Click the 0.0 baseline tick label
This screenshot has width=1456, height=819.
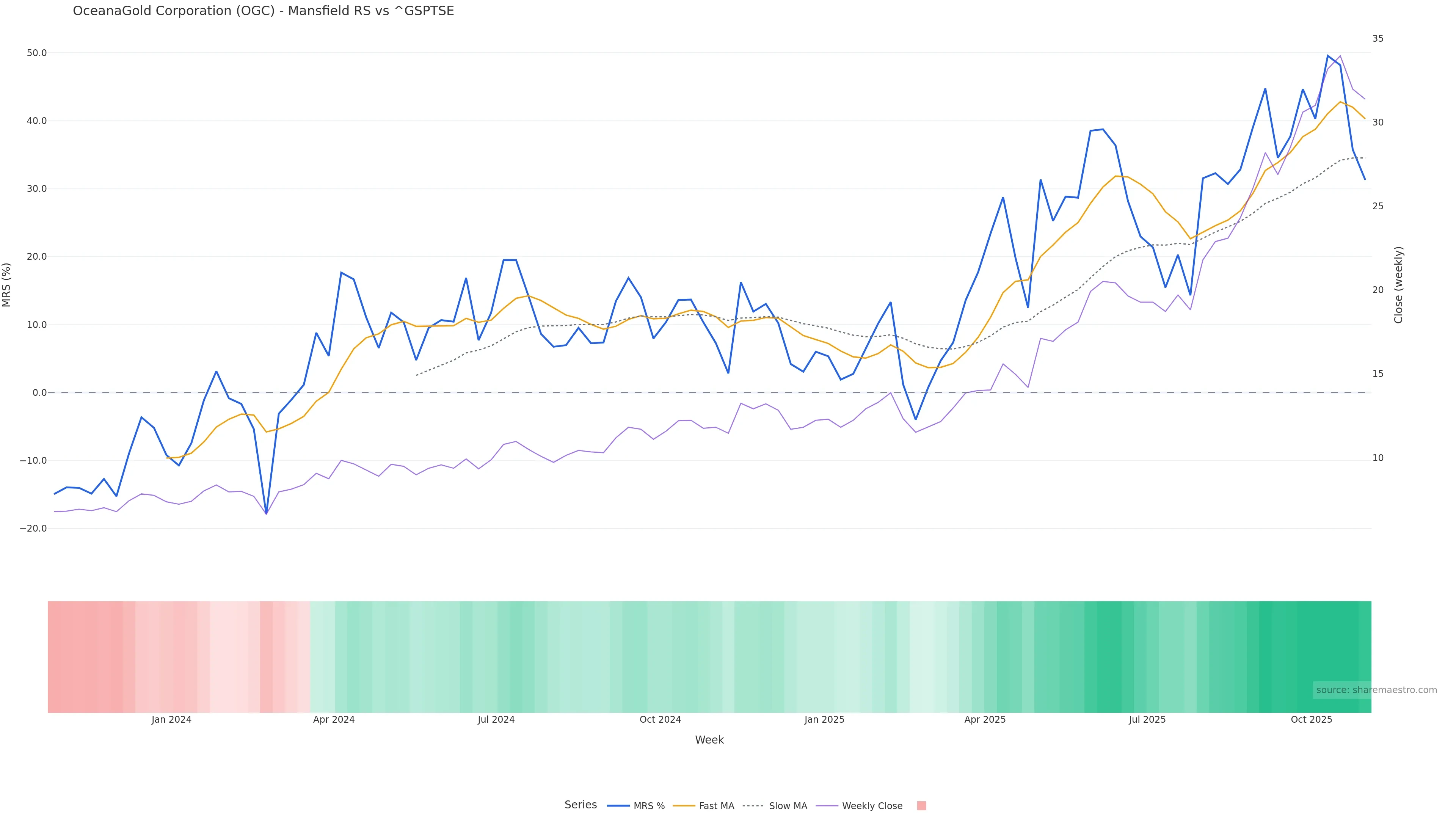pyautogui.click(x=39, y=393)
